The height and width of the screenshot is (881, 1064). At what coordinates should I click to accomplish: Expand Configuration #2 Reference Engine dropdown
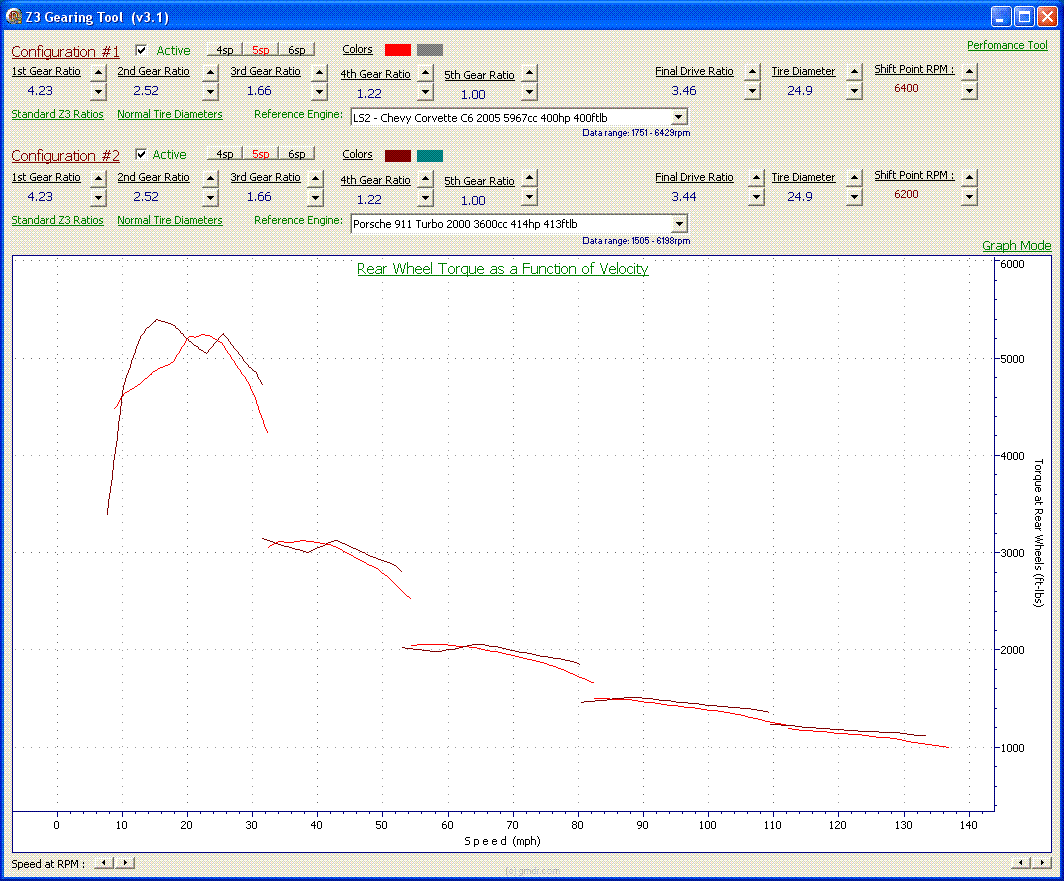[x=679, y=224]
